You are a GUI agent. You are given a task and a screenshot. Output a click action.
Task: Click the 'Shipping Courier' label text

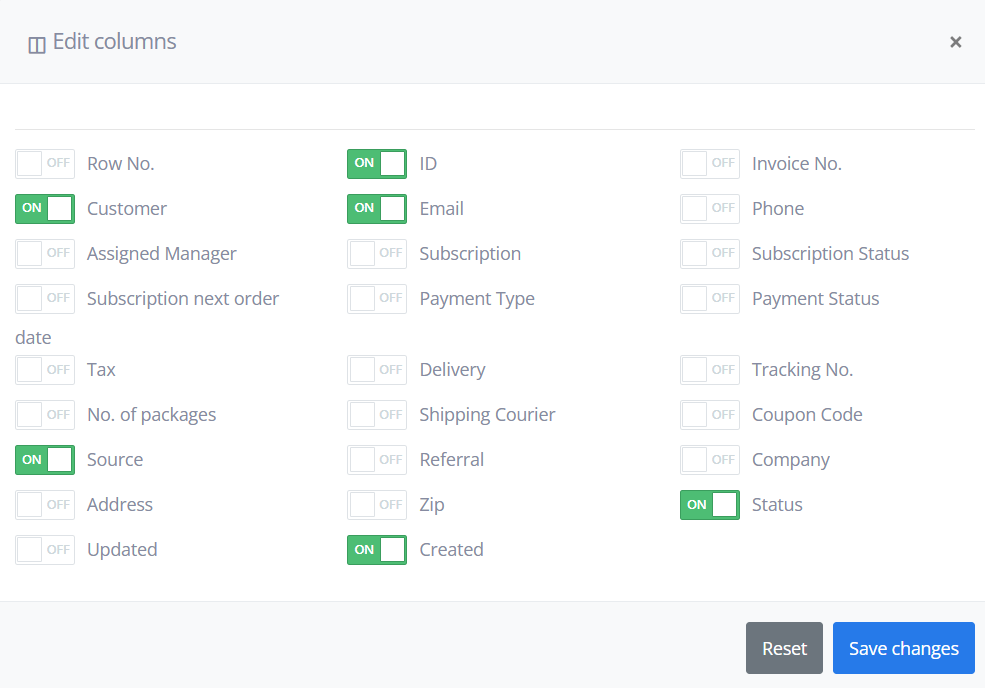487,415
